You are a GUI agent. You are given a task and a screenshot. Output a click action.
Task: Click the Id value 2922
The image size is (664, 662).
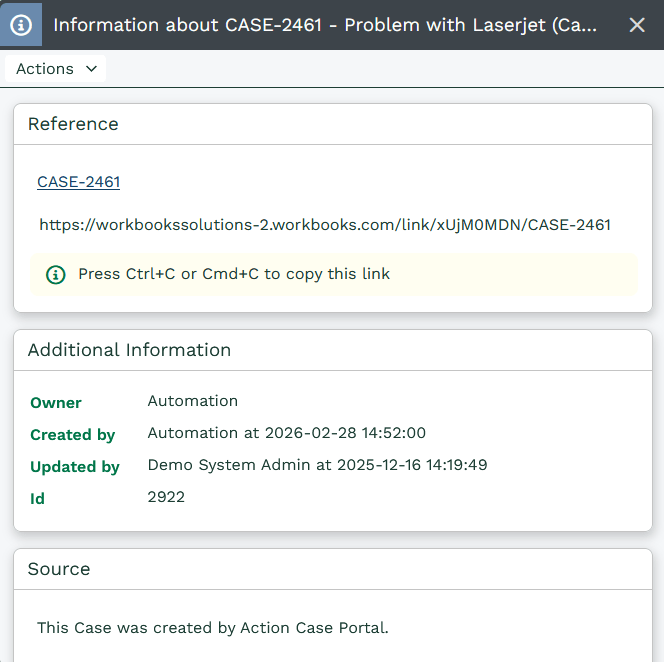[x=166, y=497]
